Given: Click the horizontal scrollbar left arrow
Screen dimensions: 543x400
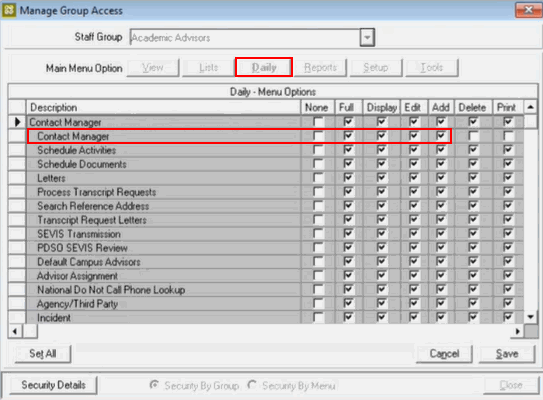Looking at the screenshot, I should coord(15,331).
